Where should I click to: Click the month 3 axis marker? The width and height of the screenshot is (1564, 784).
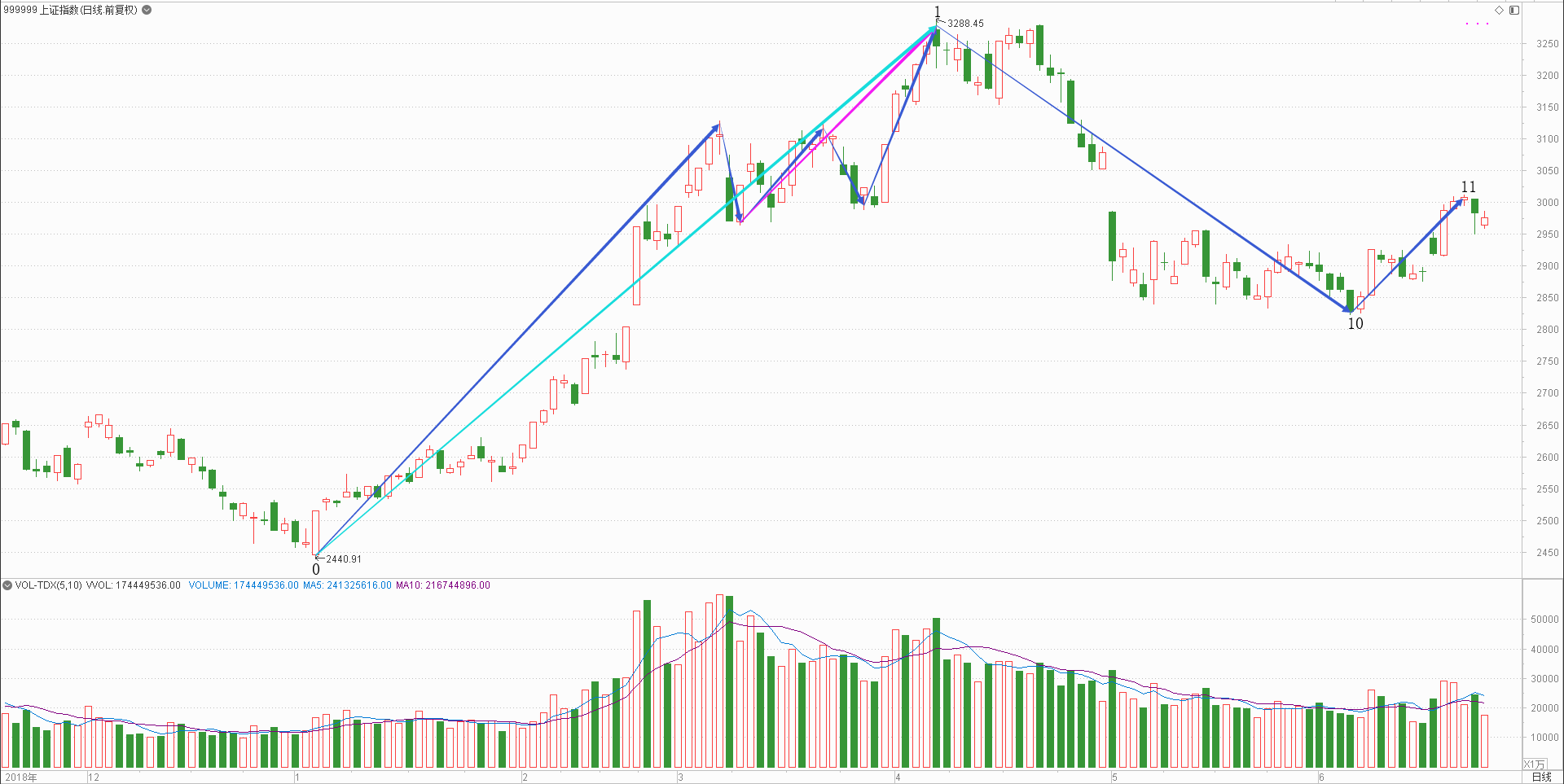coord(681,777)
